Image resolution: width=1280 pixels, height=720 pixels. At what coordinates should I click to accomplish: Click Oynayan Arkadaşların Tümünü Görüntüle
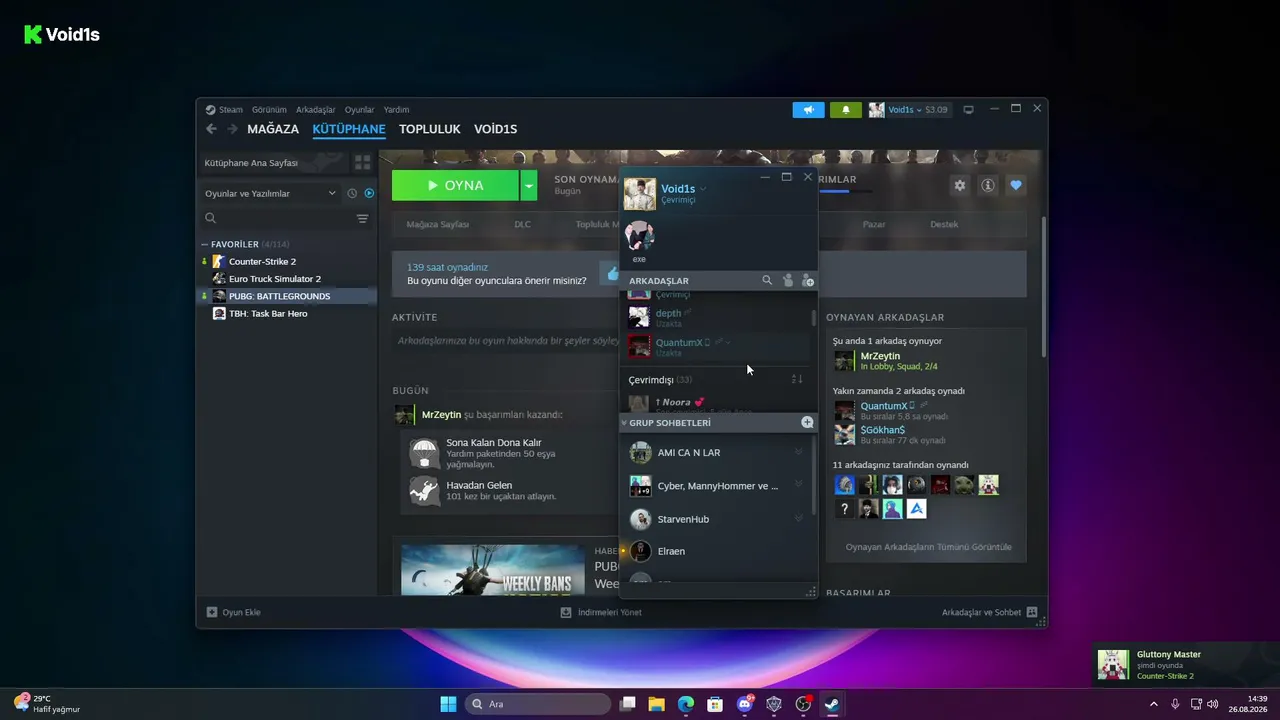coord(929,547)
